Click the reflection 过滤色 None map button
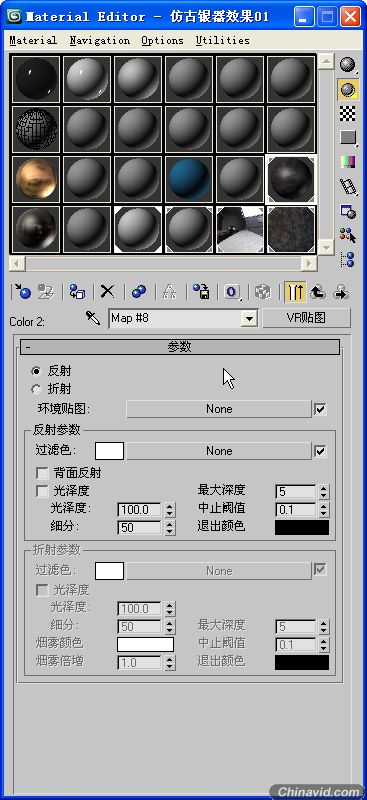This screenshot has width=367, height=800. point(219,451)
